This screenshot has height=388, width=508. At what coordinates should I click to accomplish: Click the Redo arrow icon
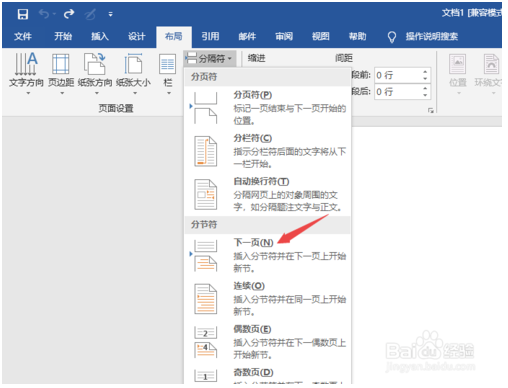tap(69, 14)
